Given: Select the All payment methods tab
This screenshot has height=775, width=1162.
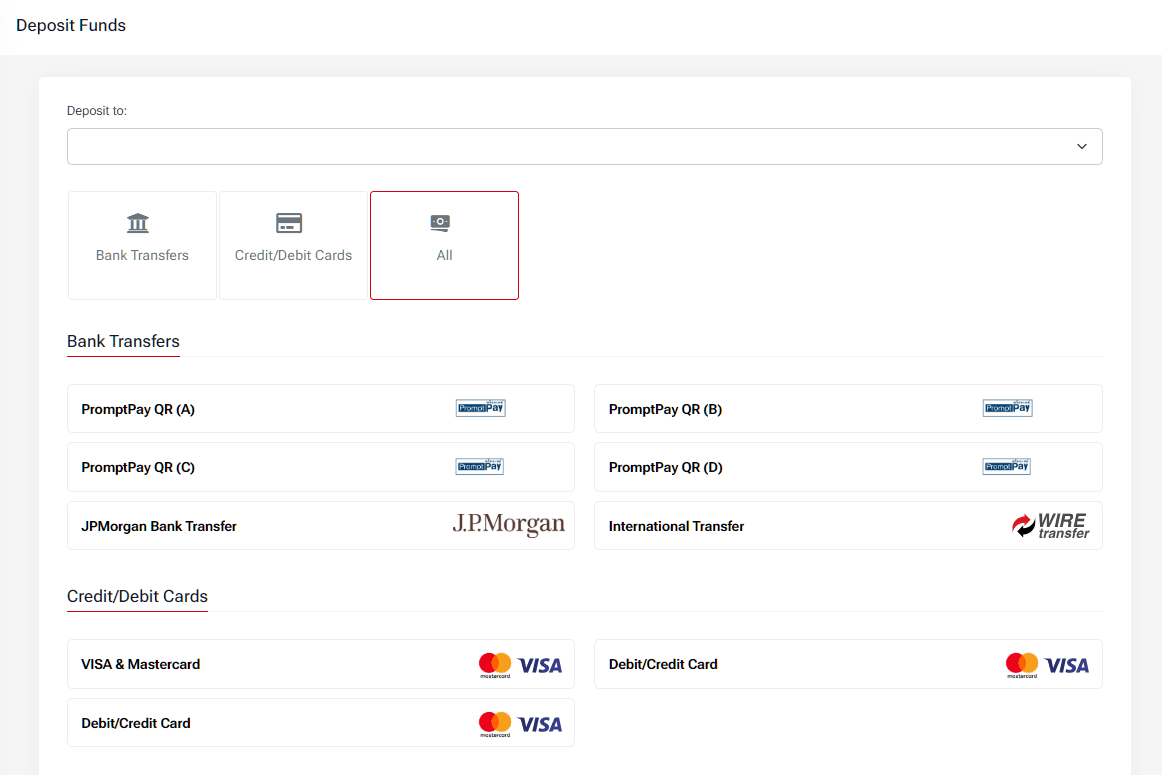Looking at the screenshot, I should coord(445,245).
